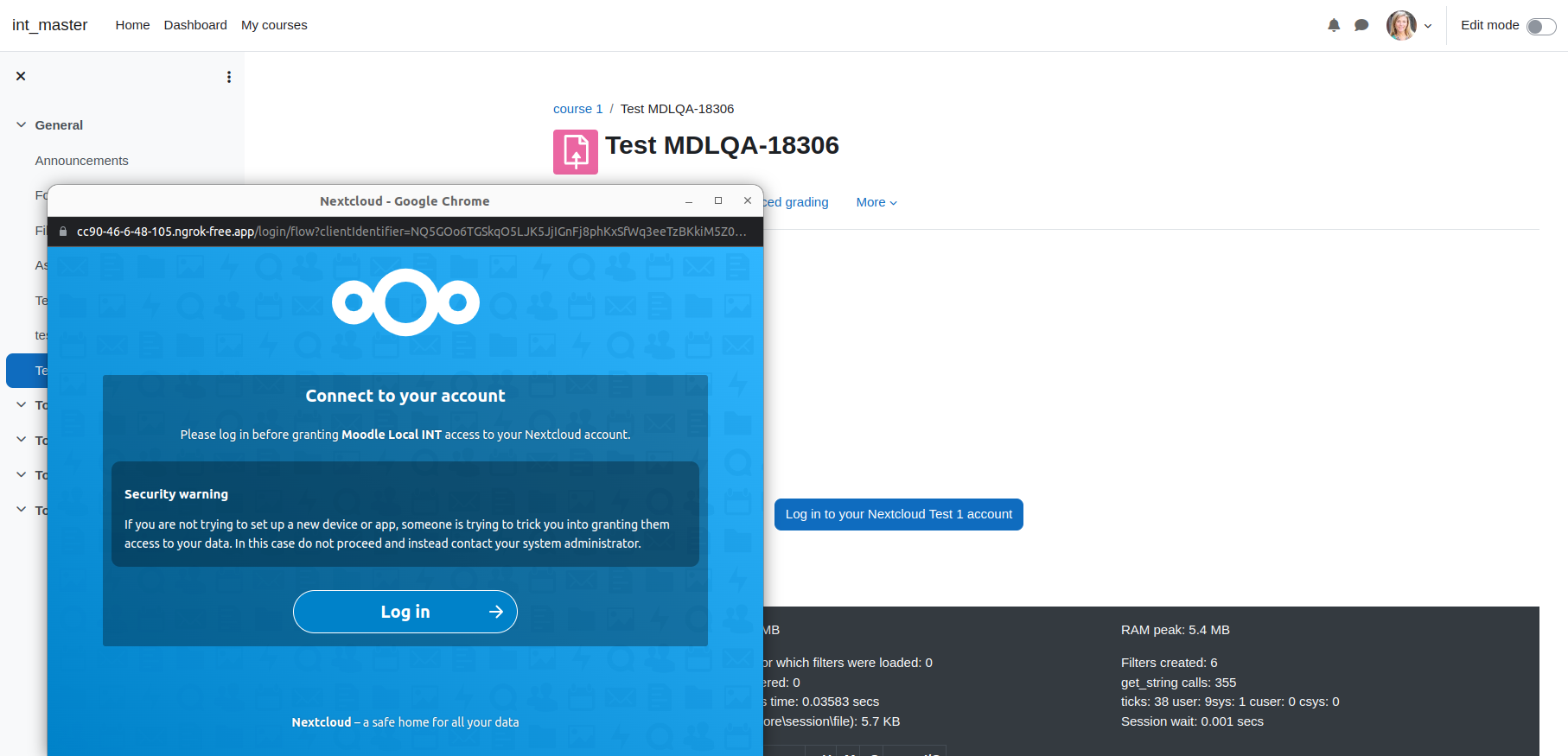Click the 'Security warning' heading
The image size is (1568, 756).
click(176, 494)
